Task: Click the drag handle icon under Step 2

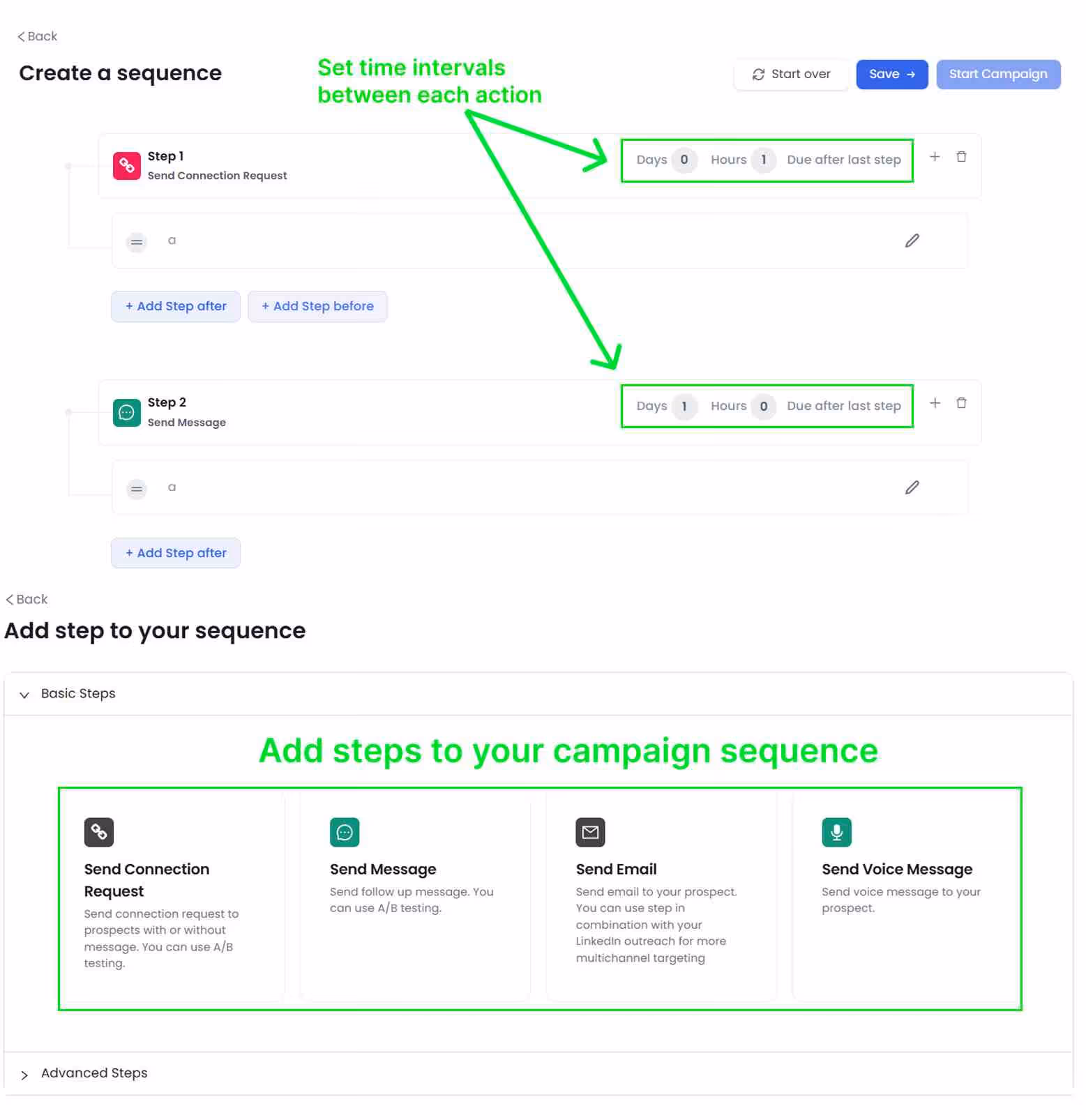Action: pos(137,489)
